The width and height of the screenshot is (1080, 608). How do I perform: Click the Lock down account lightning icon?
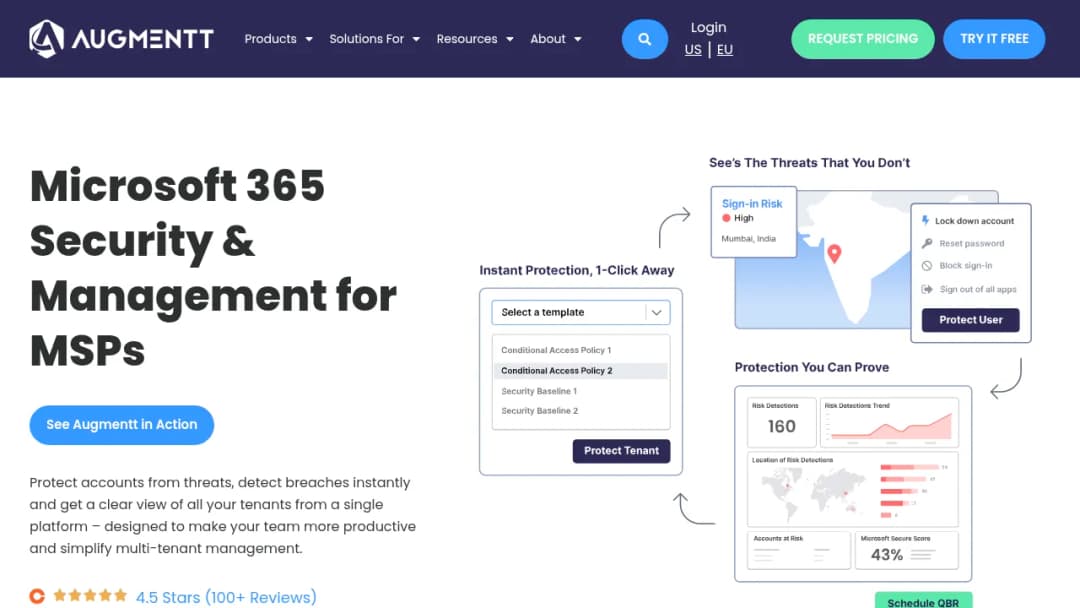(x=925, y=220)
